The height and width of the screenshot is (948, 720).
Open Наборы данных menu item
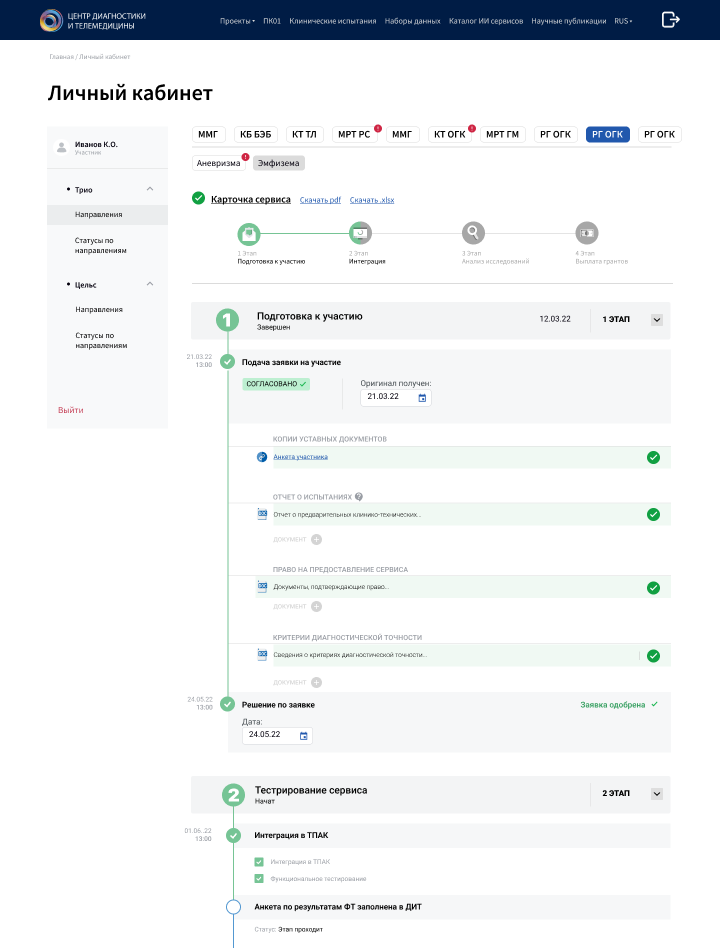click(412, 21)
